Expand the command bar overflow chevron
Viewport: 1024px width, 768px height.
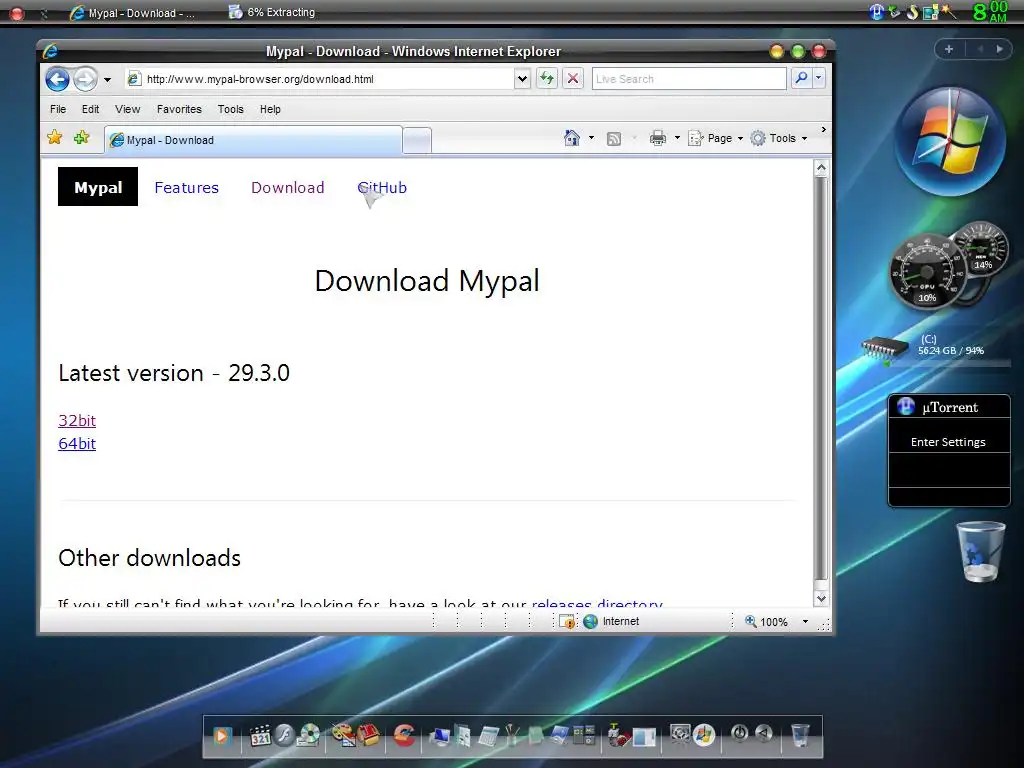pos(824,130)
